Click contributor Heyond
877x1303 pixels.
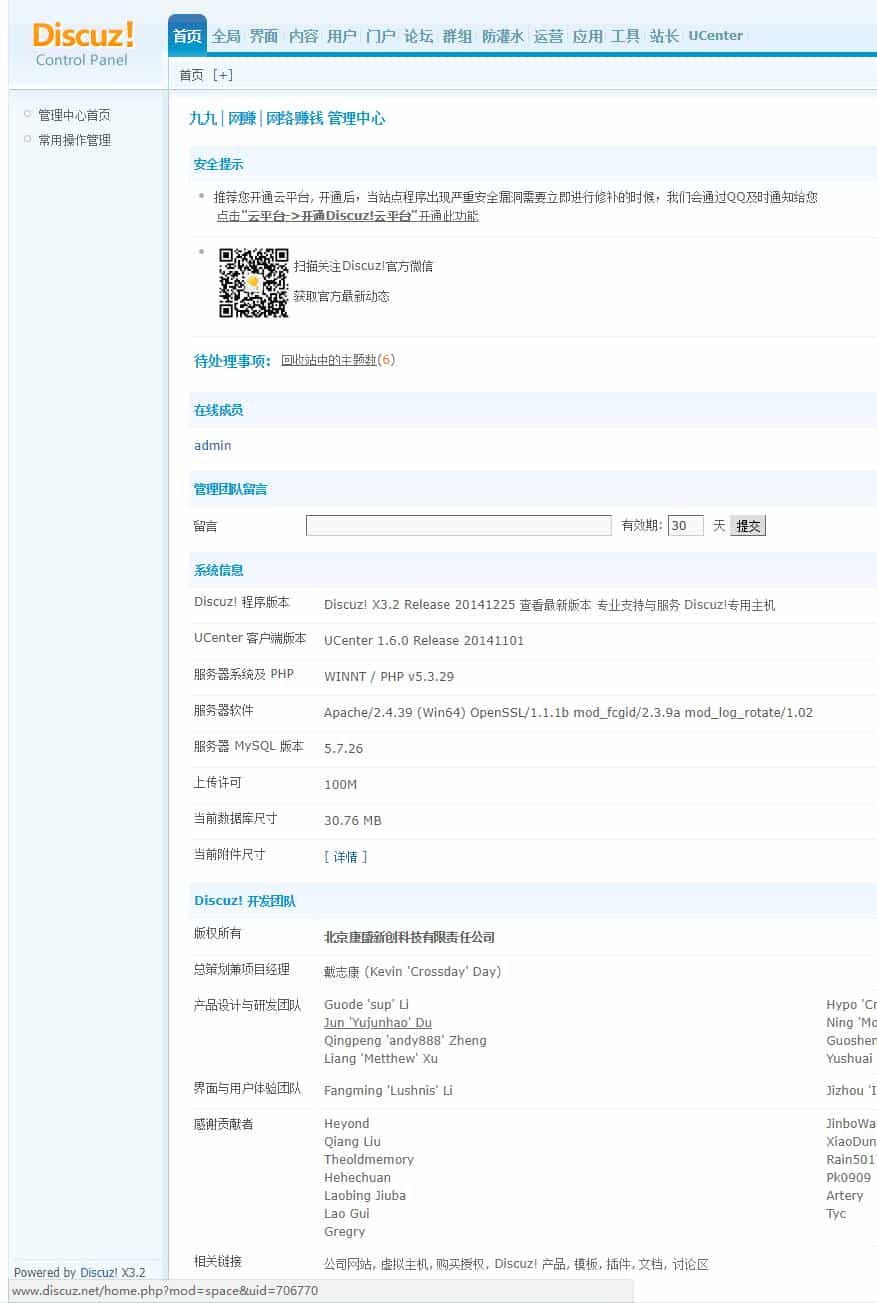(346, 1124)
